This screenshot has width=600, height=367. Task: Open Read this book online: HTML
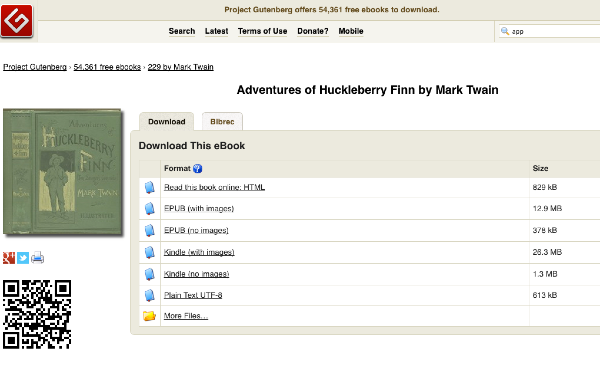214,187
